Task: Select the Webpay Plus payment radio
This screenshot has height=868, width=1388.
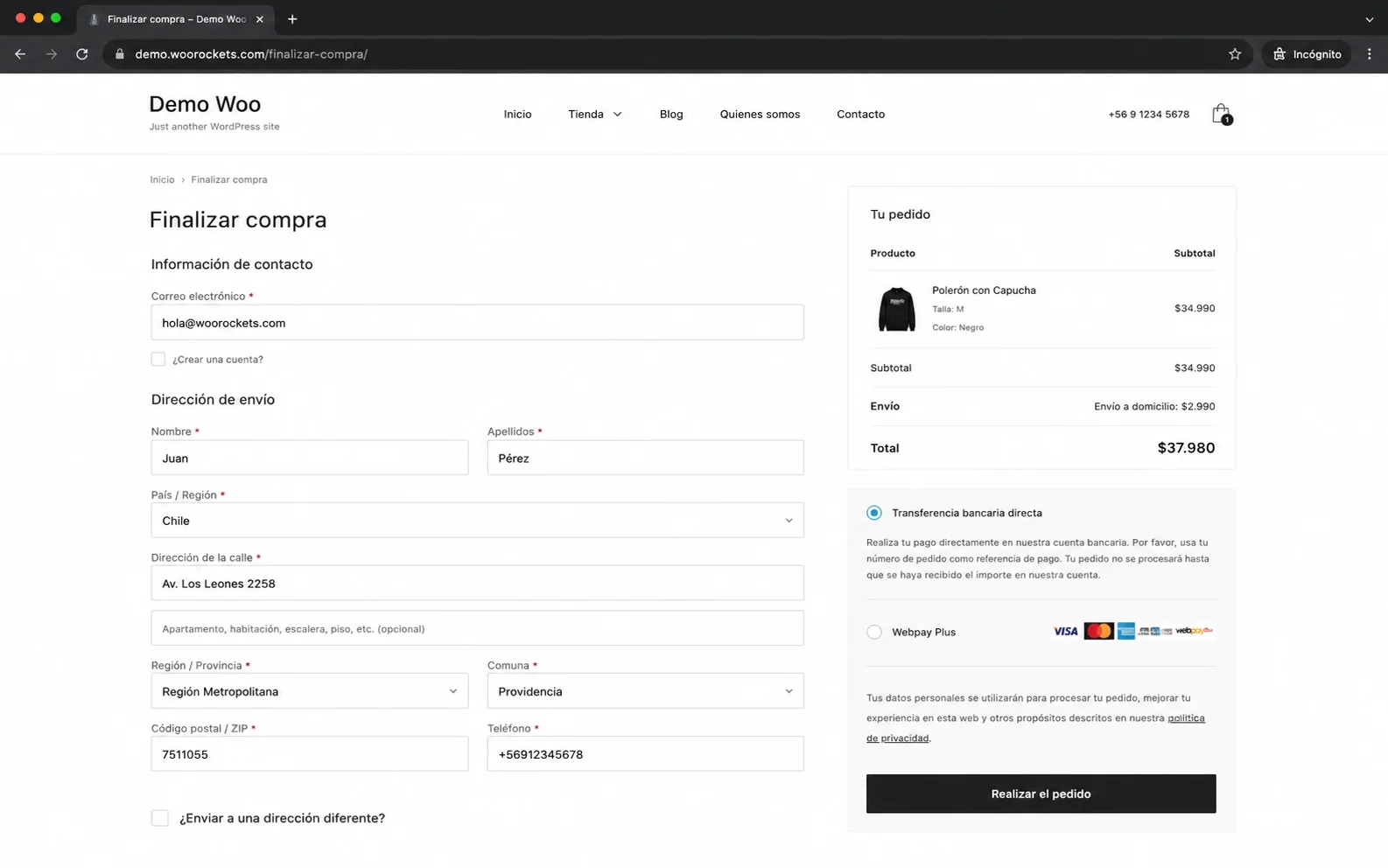Action: coord(874,632)
